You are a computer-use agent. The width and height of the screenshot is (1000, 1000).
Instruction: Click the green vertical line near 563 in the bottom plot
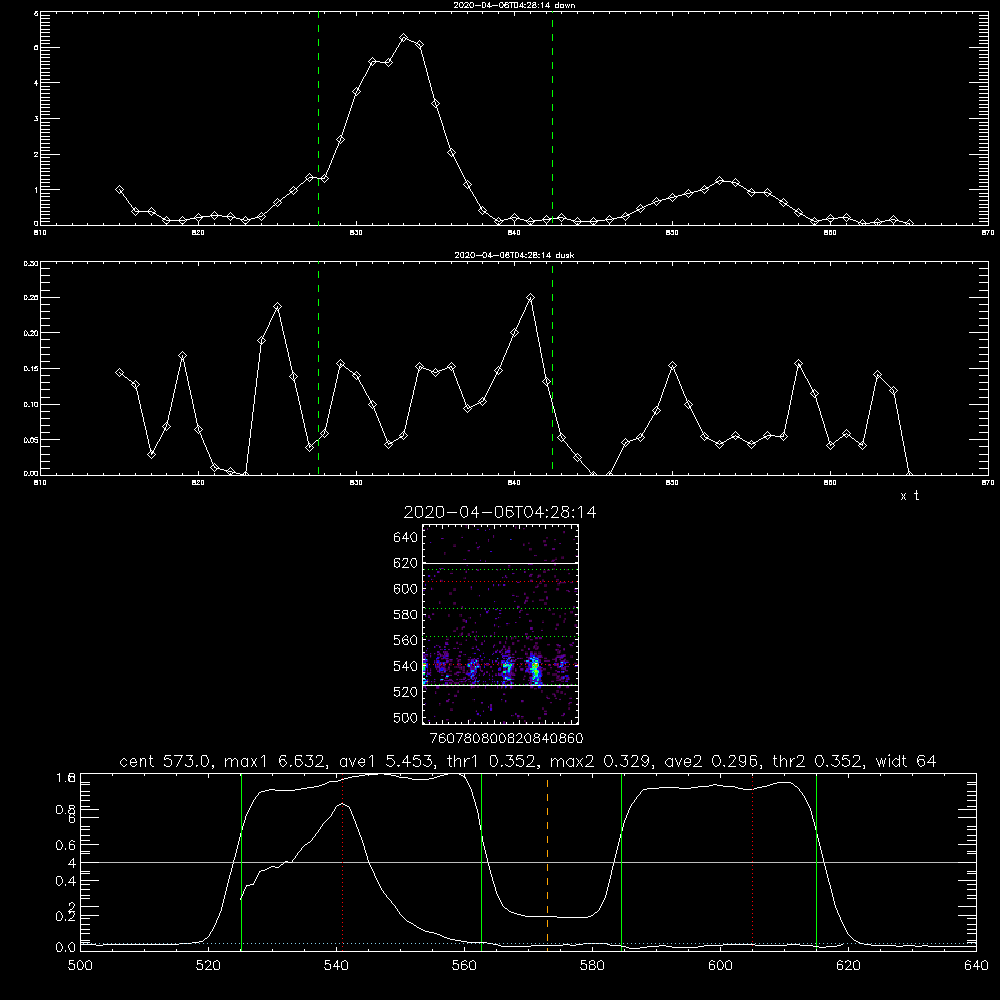pos(482,861)
